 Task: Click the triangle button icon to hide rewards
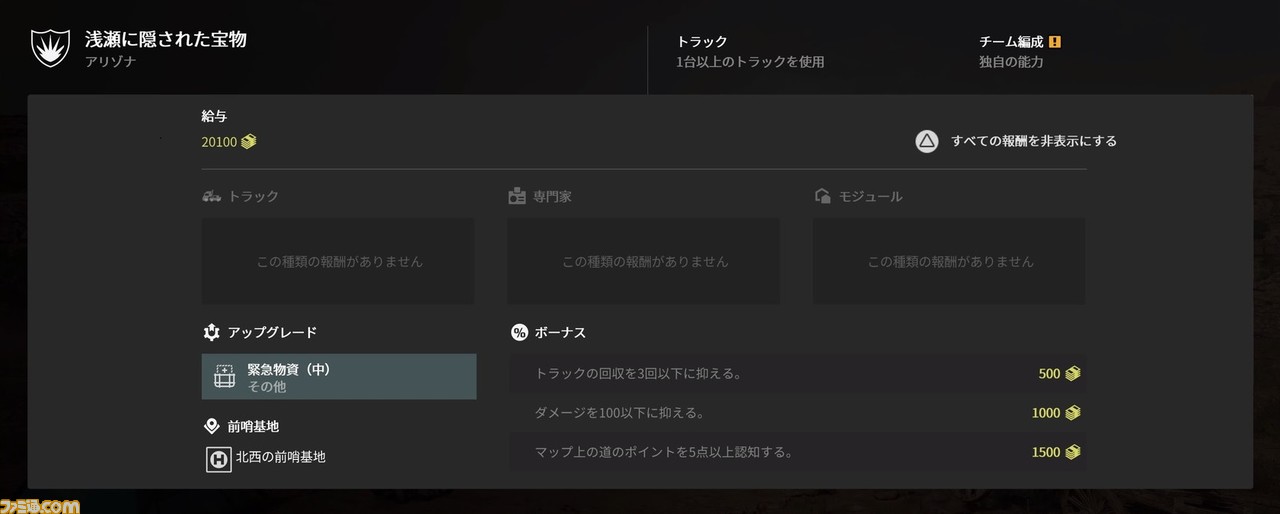(x=927, y=141)
